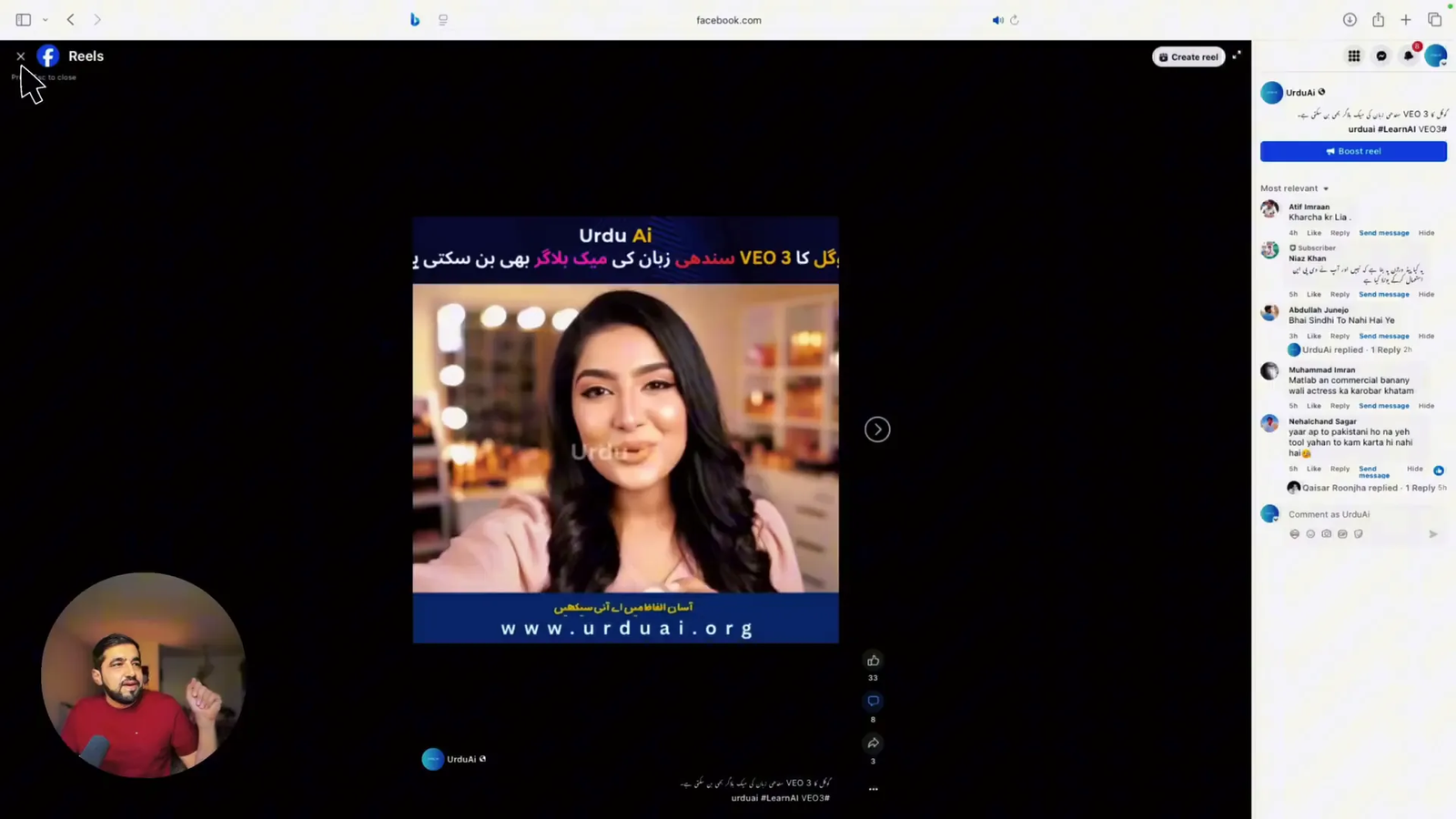The height and width of the screenshot is (819, 1456).
Task: Open notifications bell
Action: [x=1409, y=56]
